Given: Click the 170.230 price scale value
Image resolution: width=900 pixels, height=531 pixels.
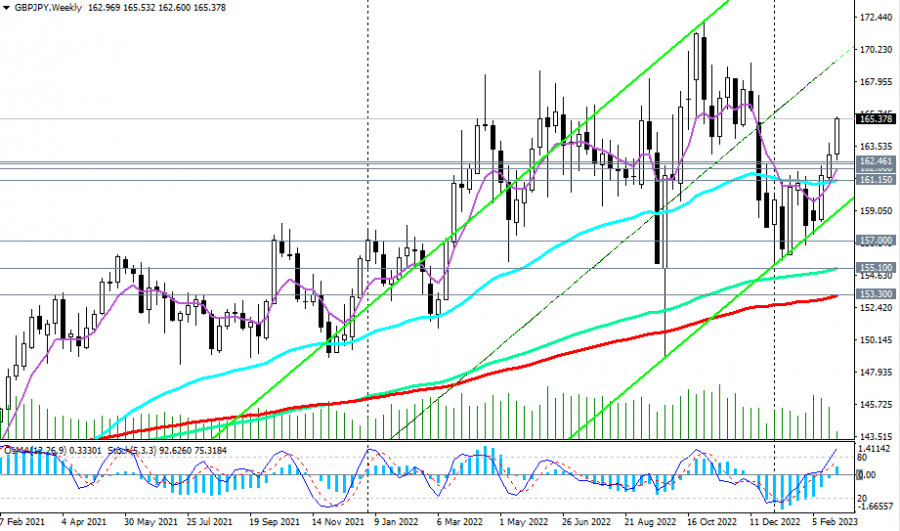Looking at the screenshot, I should [876, 50].
